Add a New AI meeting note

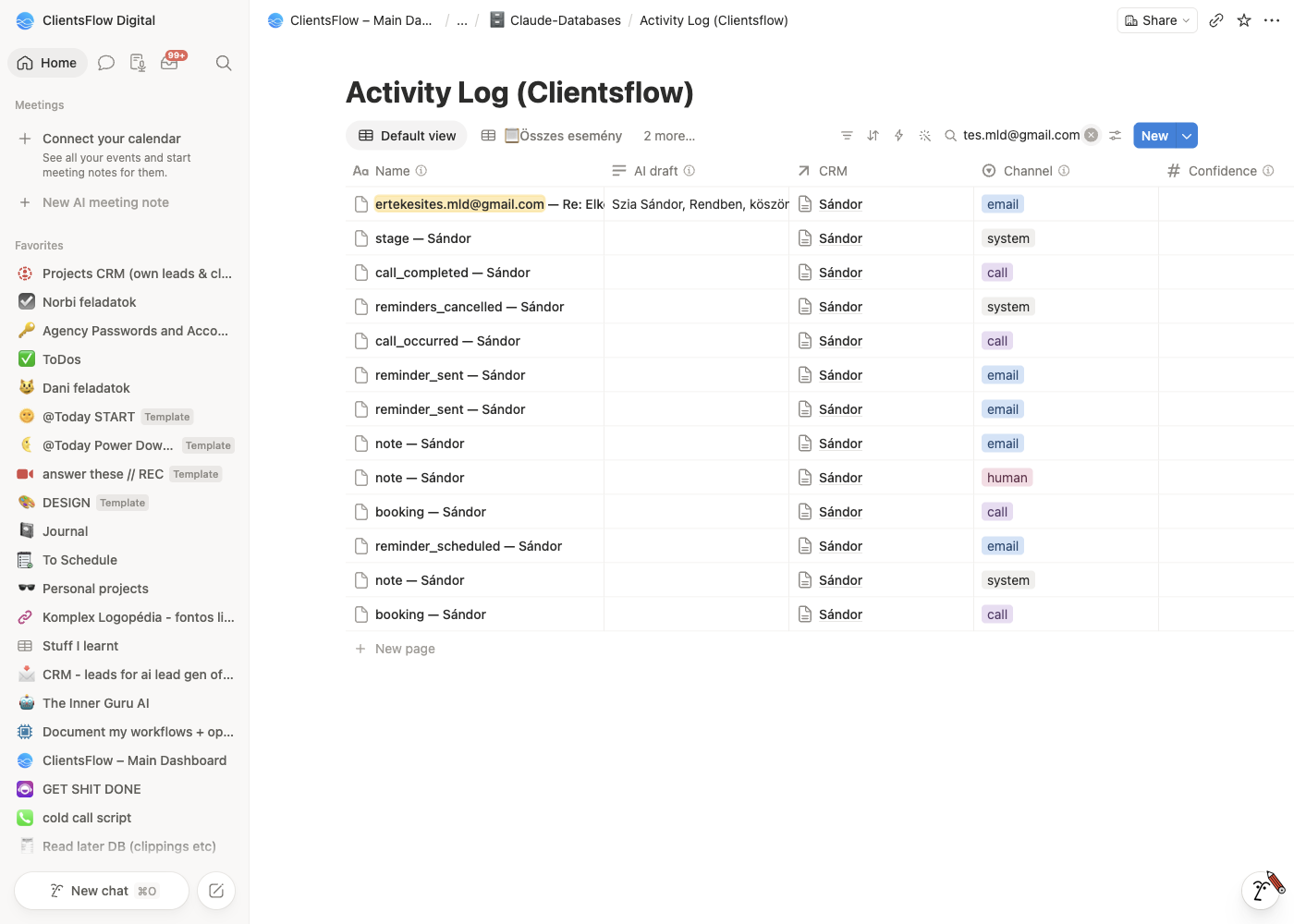(105, 202)
